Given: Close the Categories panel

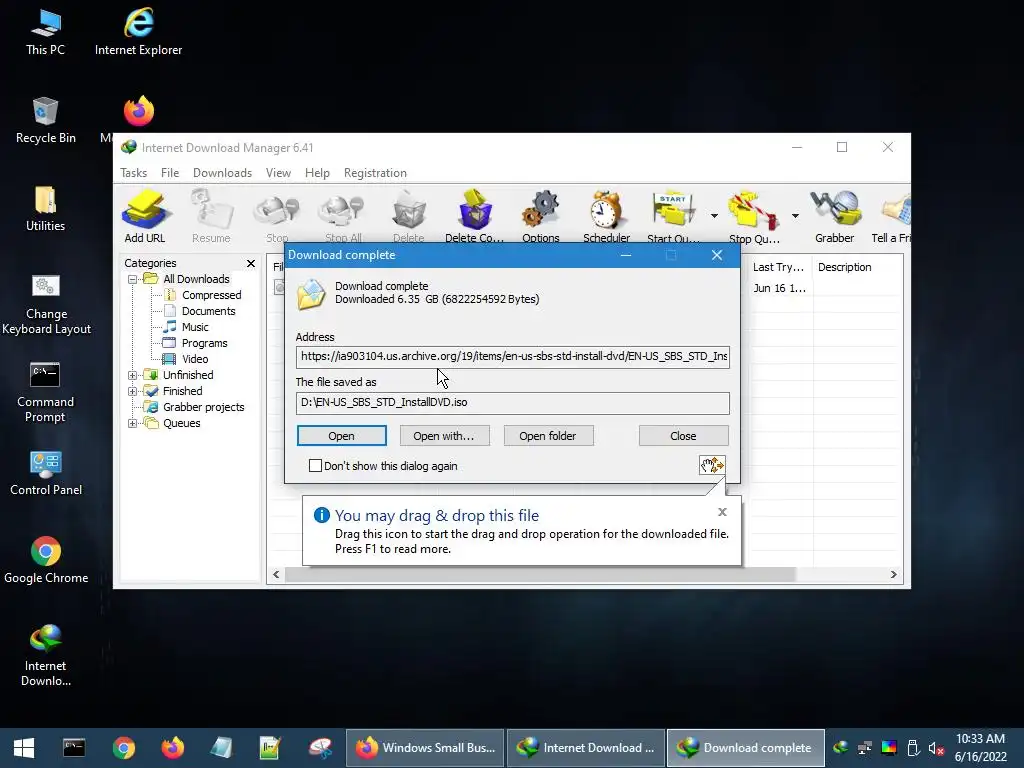Looking at the screenshot, I should [251, 263].
